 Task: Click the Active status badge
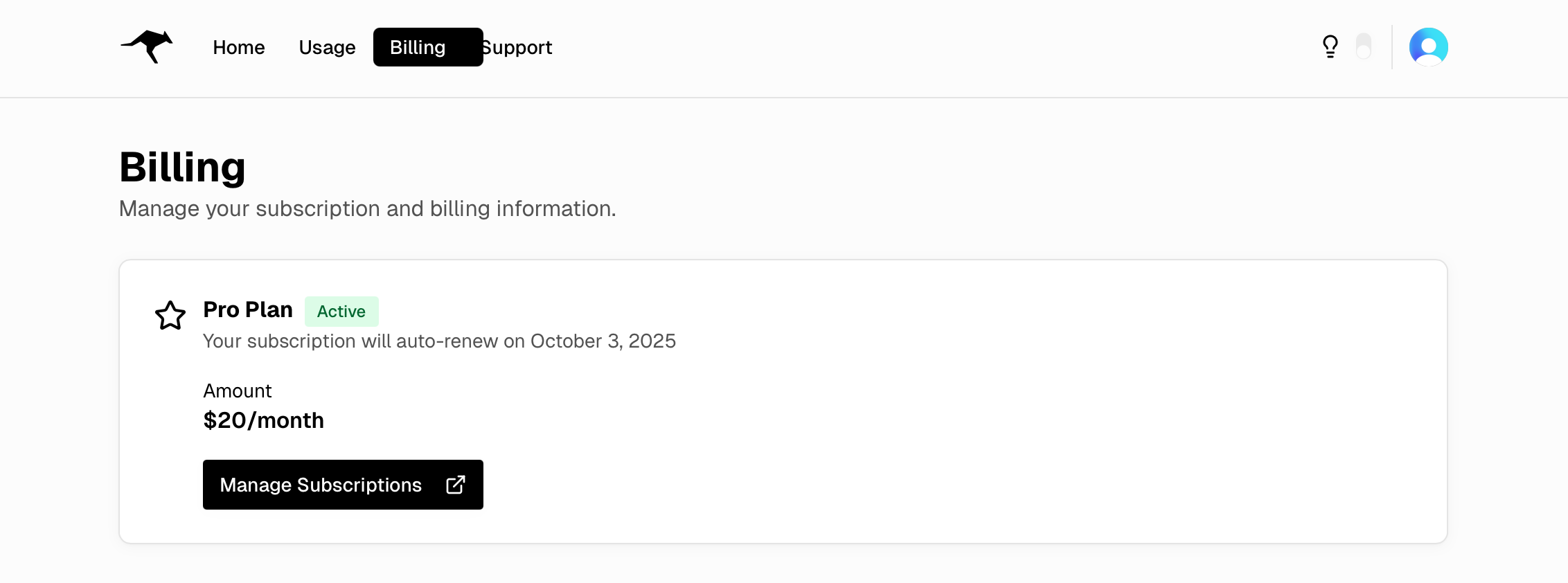[341, 312]
